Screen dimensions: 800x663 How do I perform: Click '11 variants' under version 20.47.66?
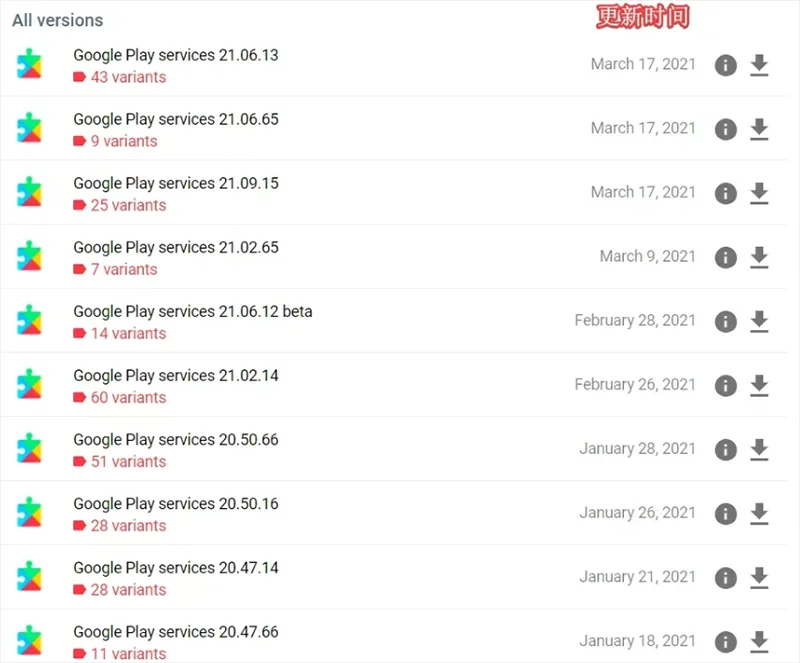coord(129,654)
